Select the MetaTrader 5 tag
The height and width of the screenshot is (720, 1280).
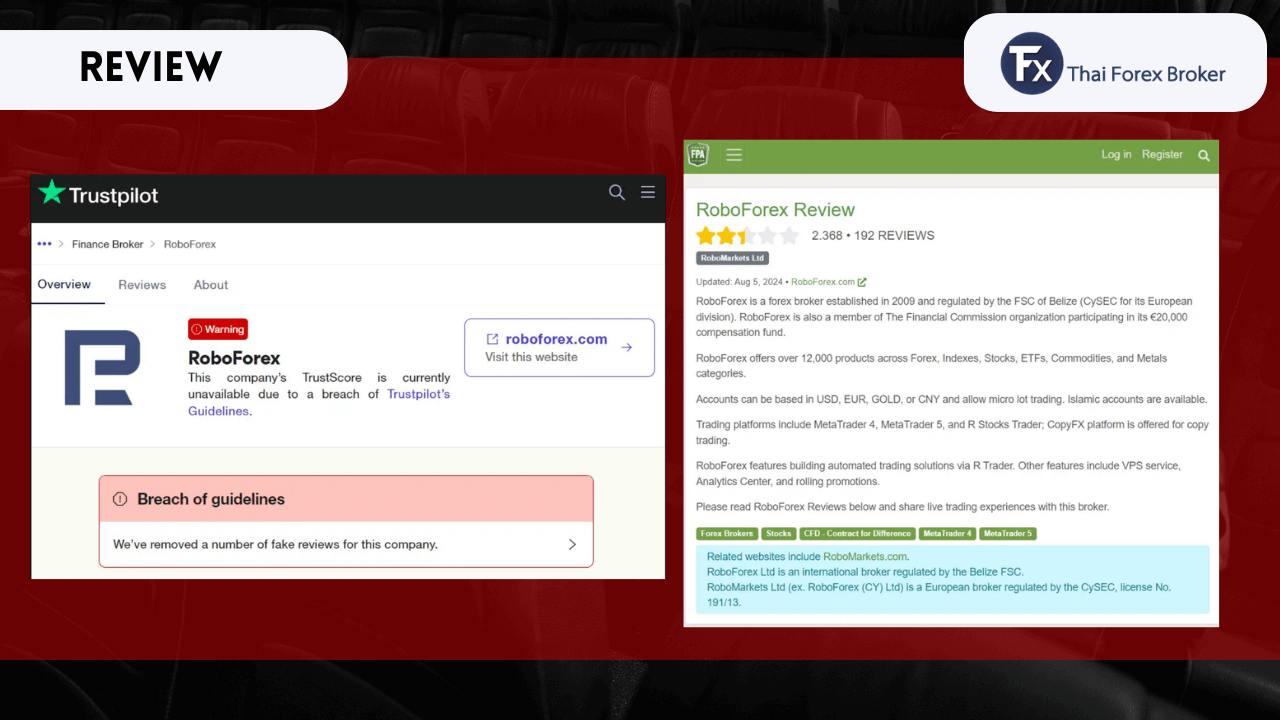(x=1008, y=534)
